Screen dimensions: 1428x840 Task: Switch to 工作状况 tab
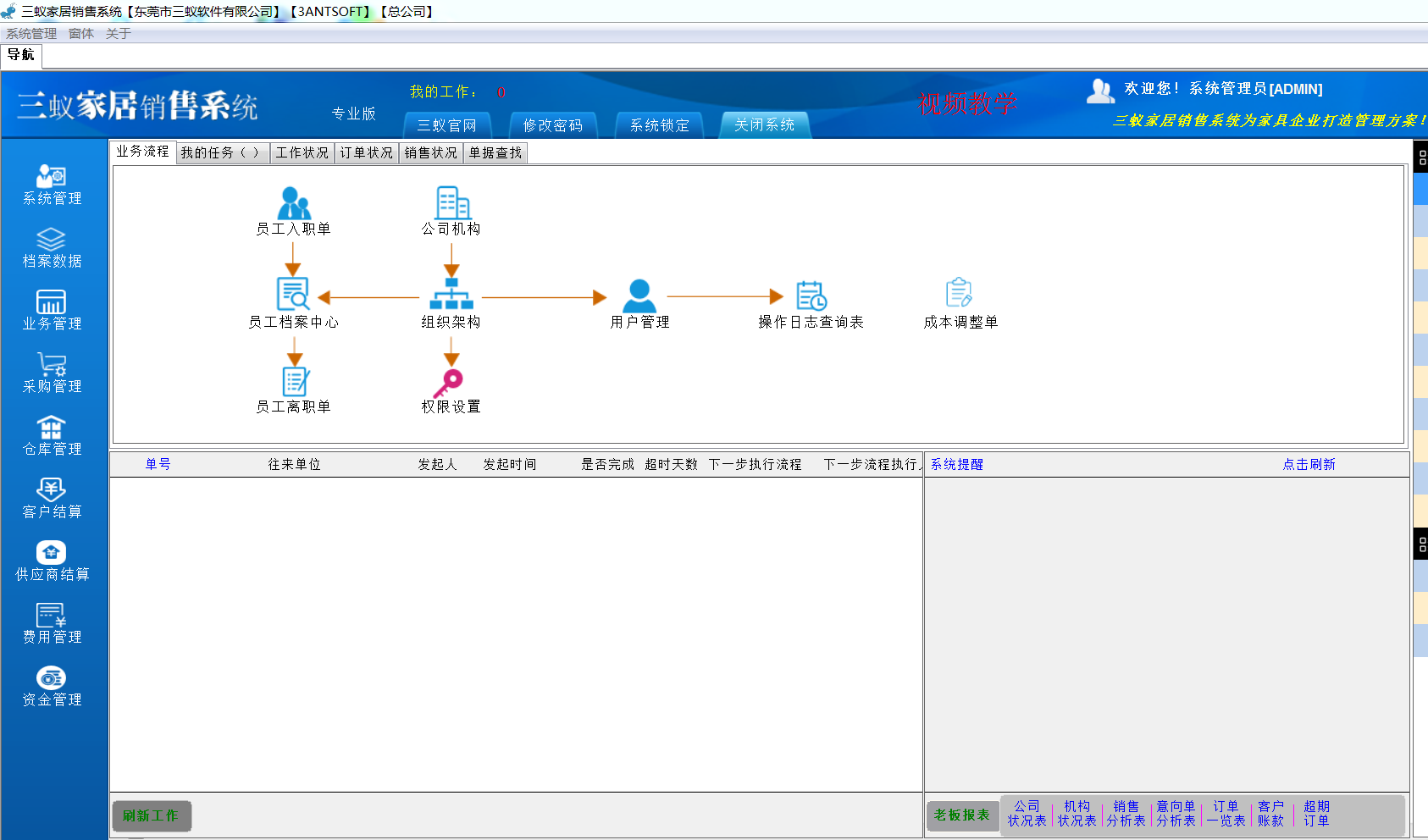tap(302, 152)
